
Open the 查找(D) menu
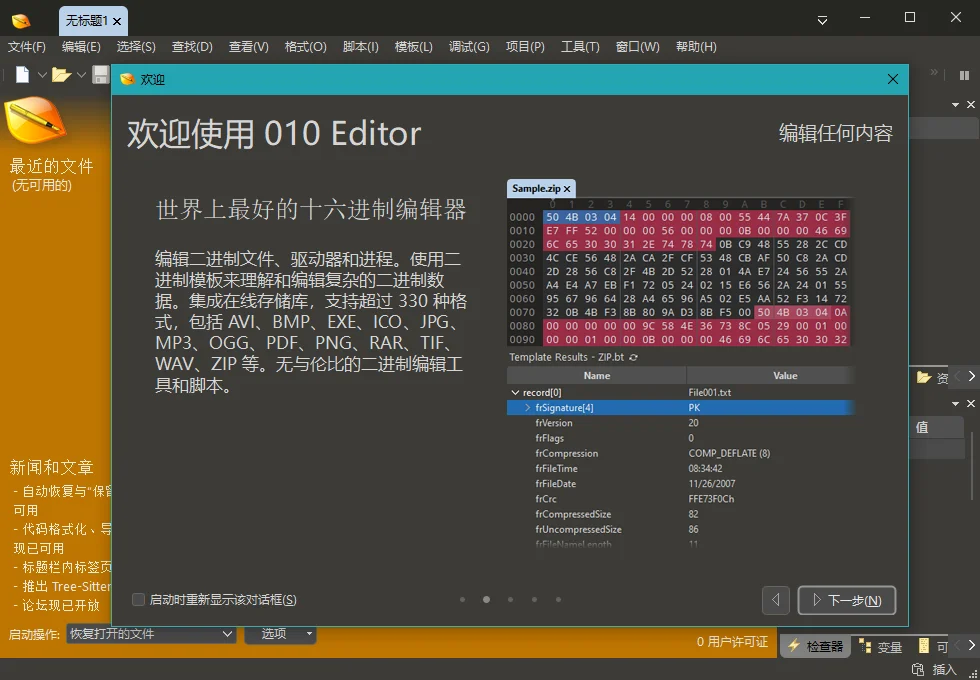[192, 47]
